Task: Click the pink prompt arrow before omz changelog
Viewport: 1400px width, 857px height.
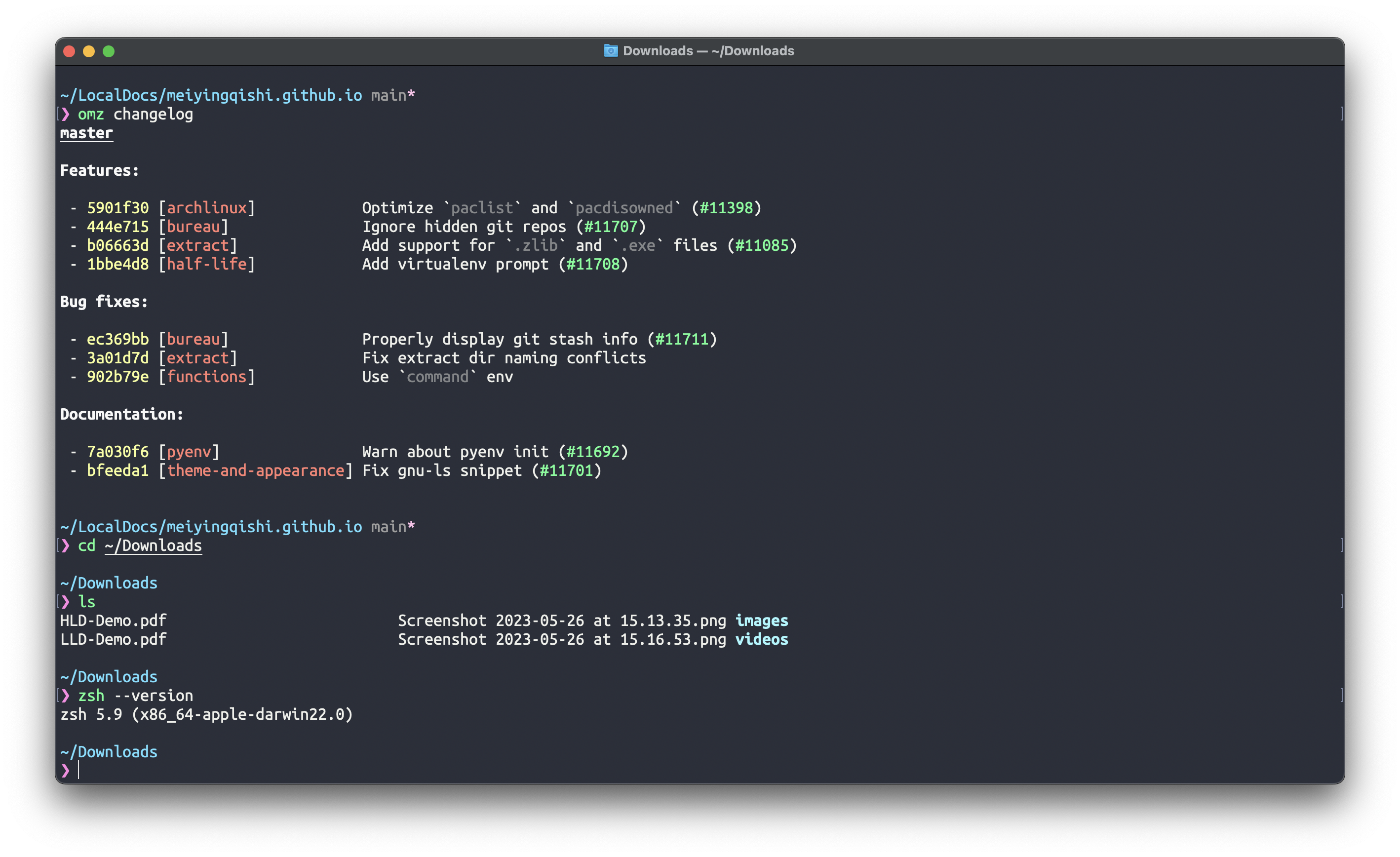Action: pyautogui.click(x=65, y=114)
